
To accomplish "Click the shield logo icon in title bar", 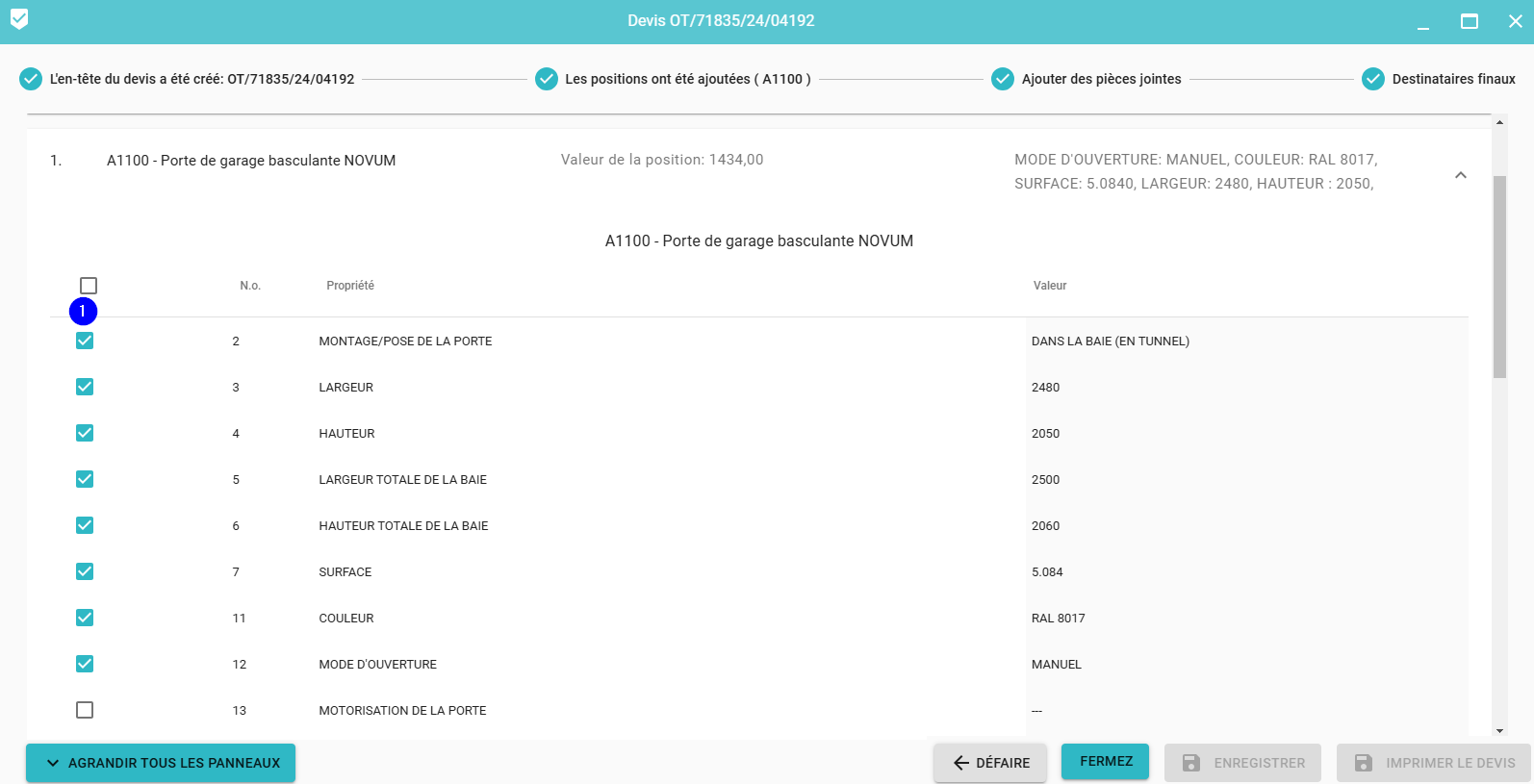I will [x=19, y=19].
